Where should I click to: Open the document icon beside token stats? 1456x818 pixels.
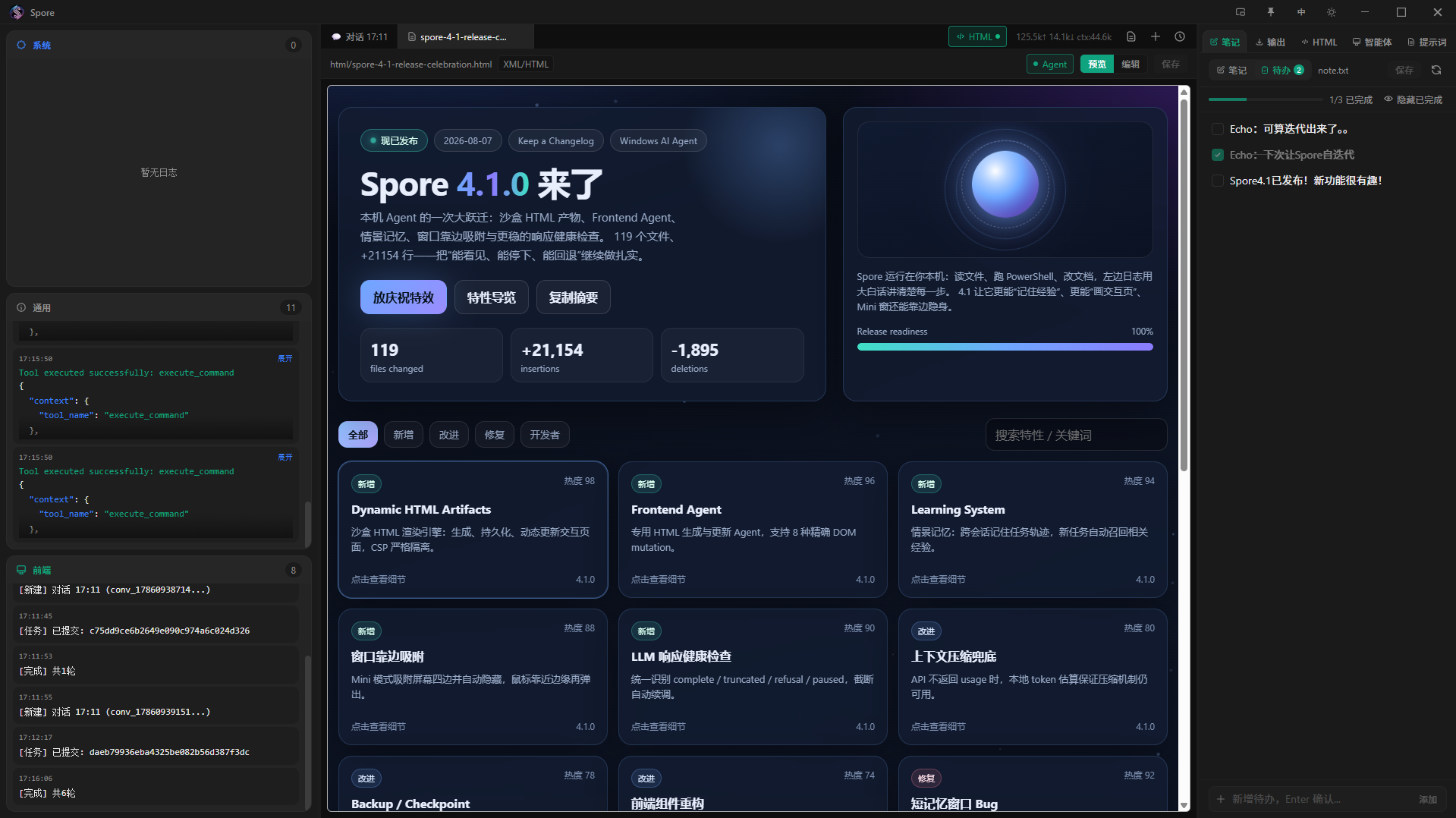[x=1131, y=36]
